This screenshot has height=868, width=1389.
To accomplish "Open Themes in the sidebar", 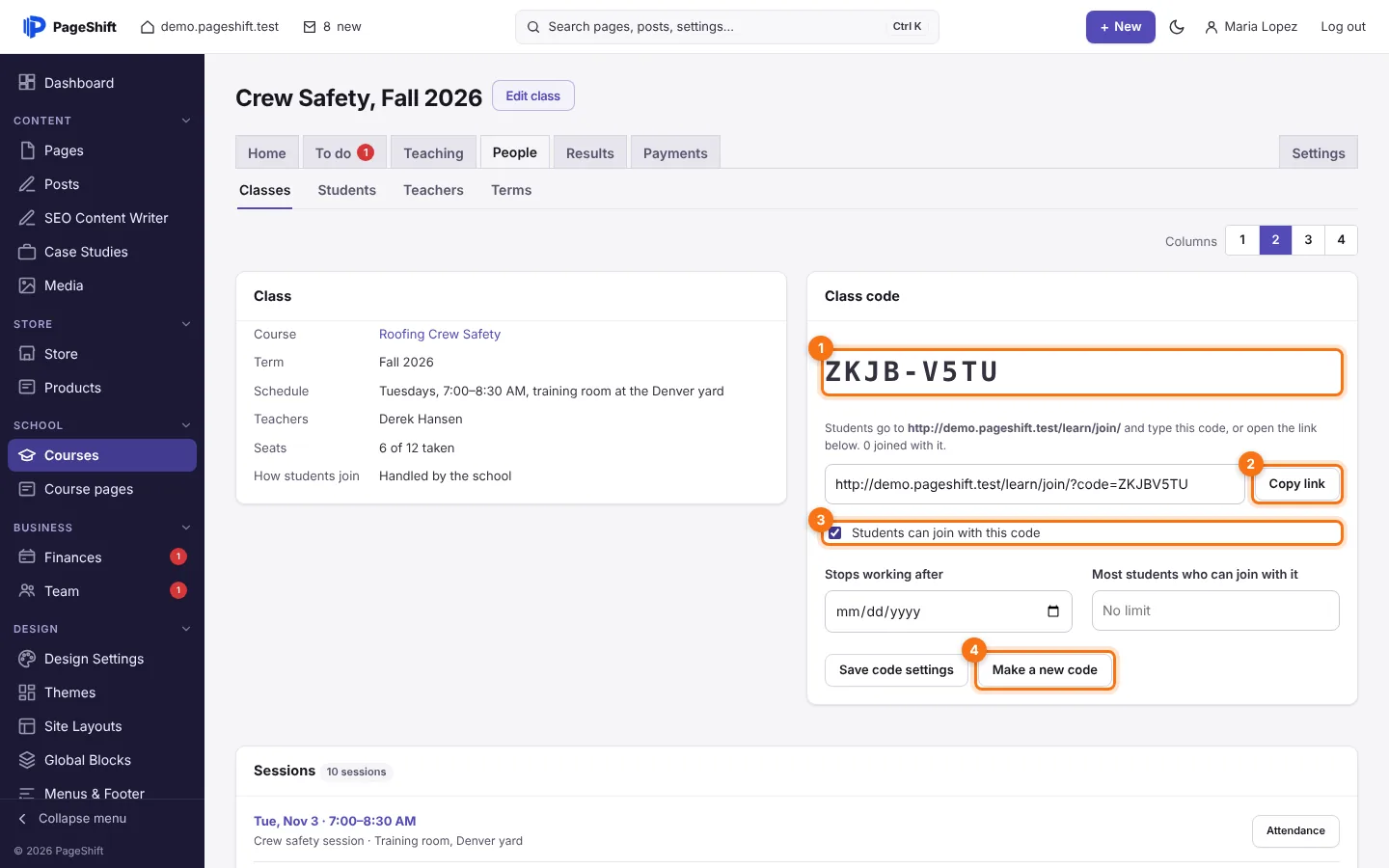I will [x=102, y=692].
